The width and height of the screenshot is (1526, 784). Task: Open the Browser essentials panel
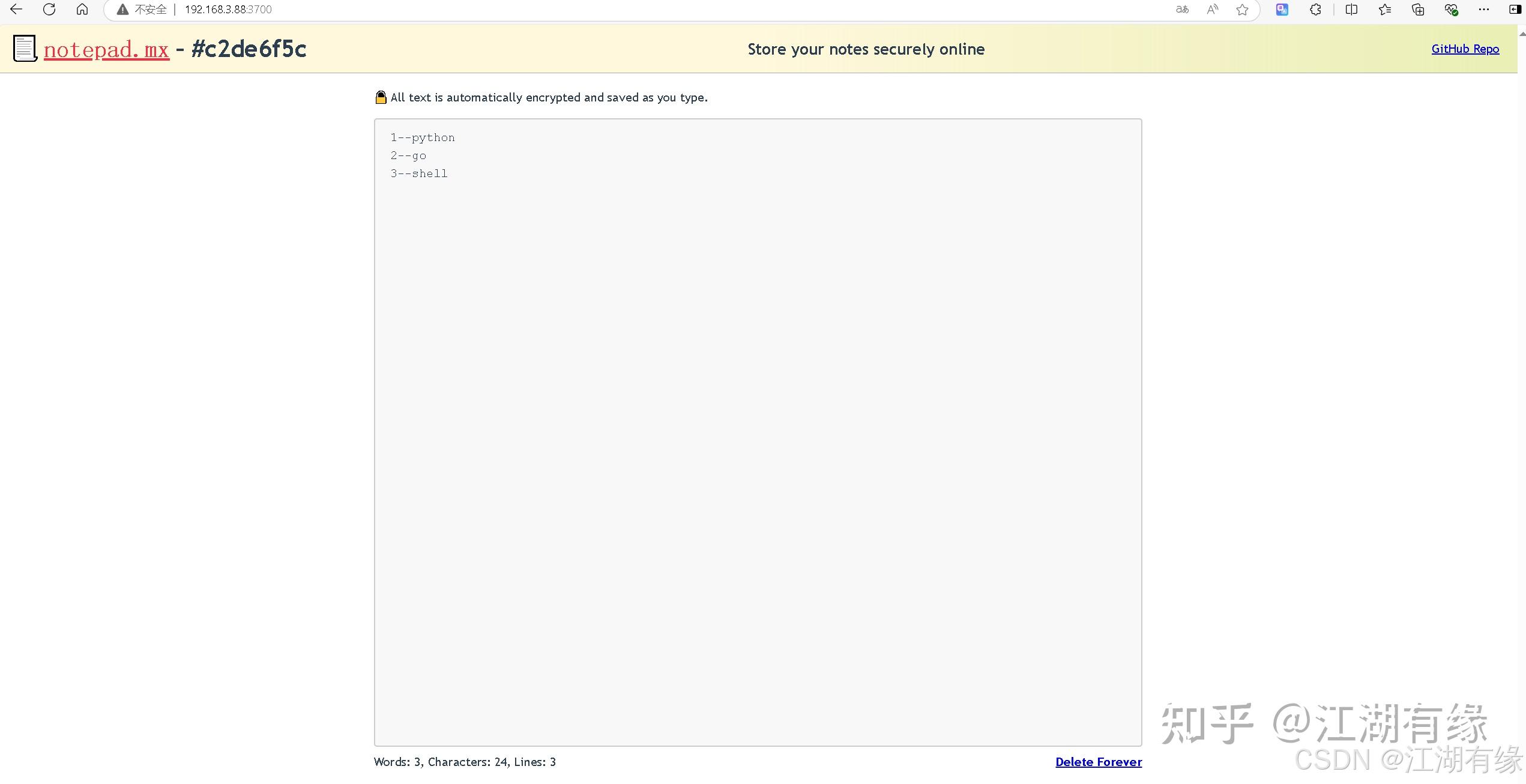[x=1451, y=9]
